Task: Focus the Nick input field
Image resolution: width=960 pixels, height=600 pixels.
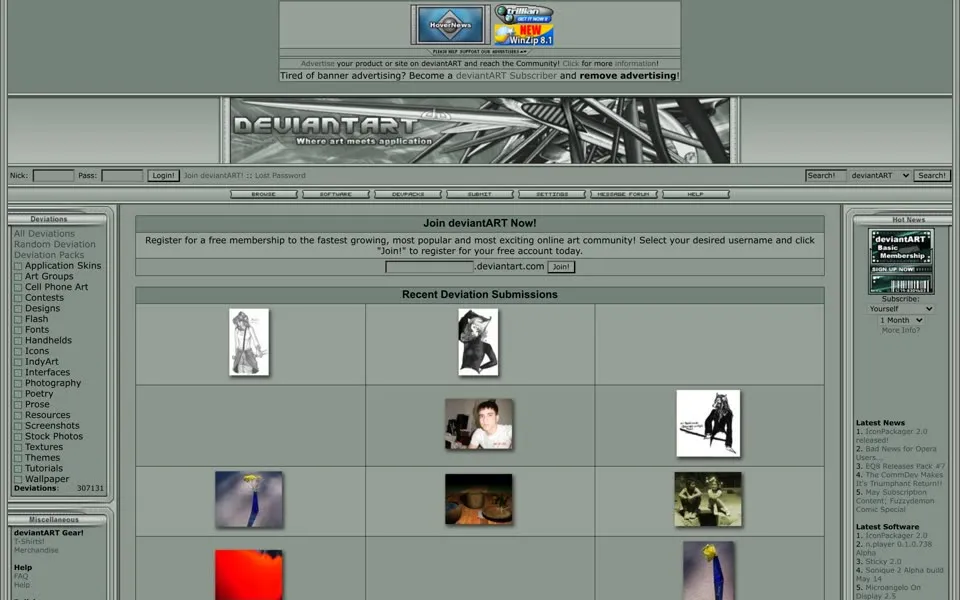Action: [x=53, y=176]
